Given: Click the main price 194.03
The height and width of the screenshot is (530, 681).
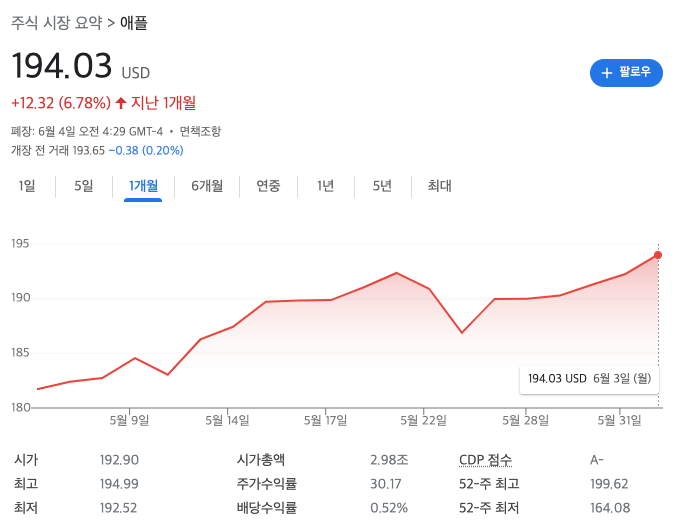Looking at the screenshot, I should (62, 65).
